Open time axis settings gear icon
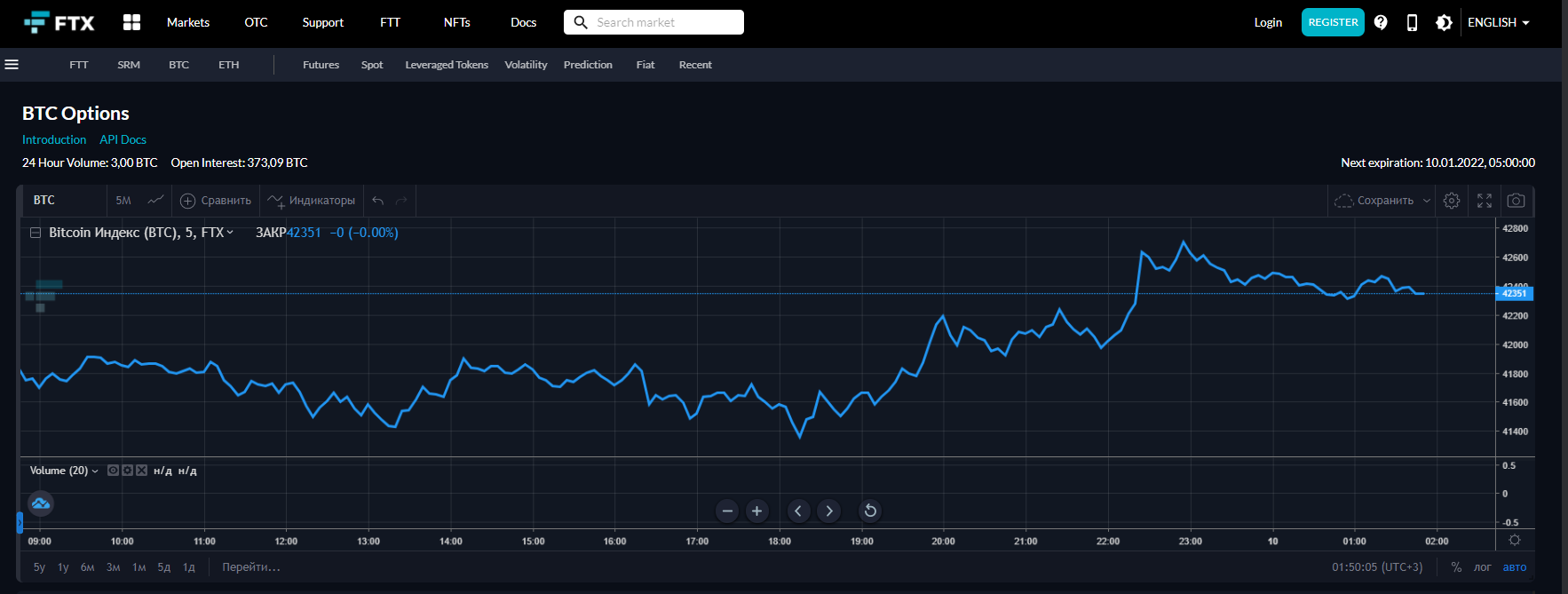Image resolution: width=1568 pixels, height=594 pixels. 1515,540
